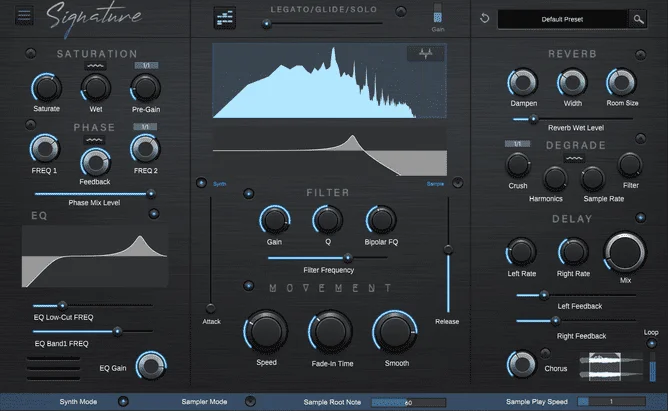This screenshot has height=411, width=668.
Task: Click the Reverb Wet Level slider handle
Action: click(533, 119)
